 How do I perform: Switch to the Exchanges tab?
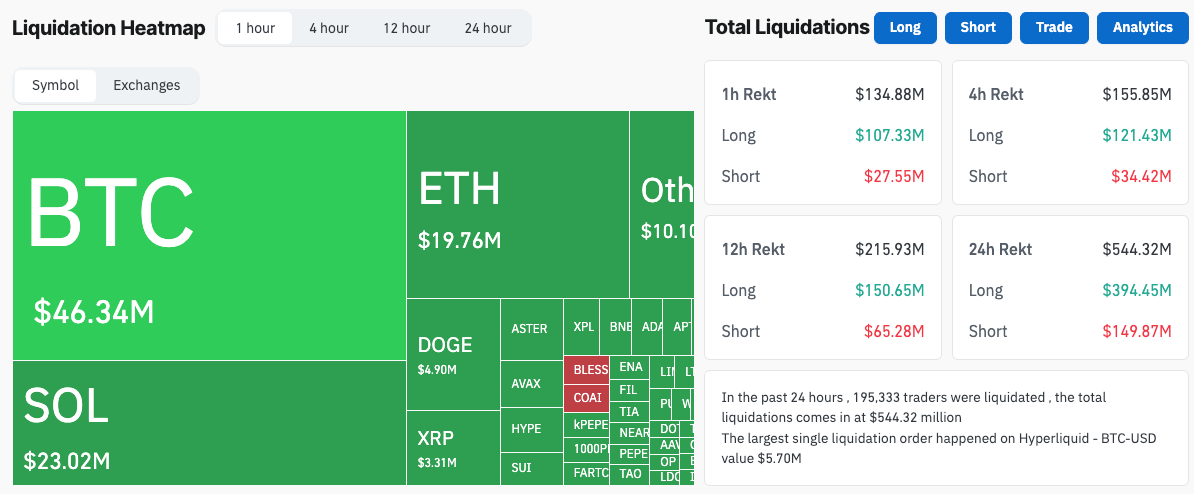147,85
